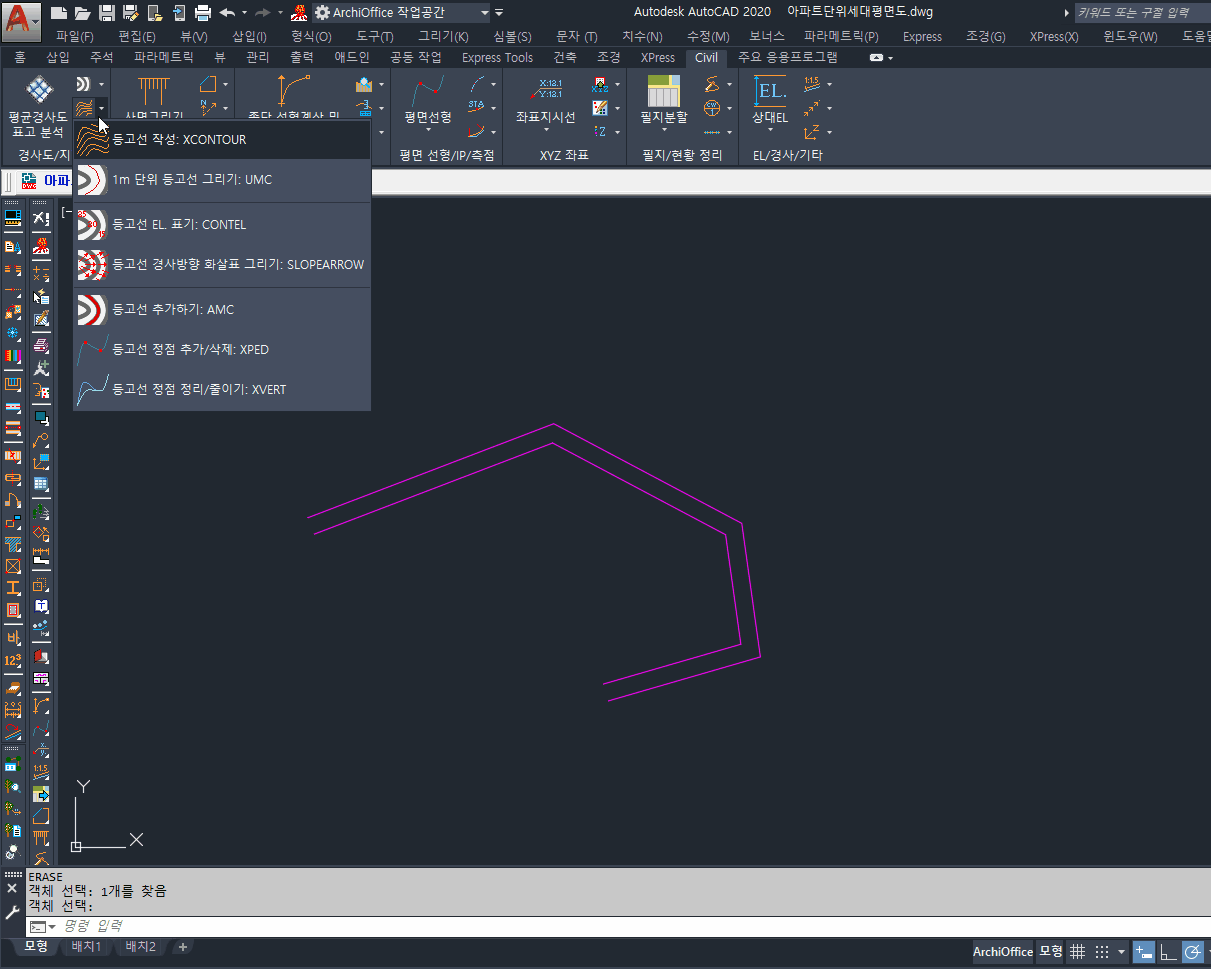Click the 상대EL elevation icon

coord(770,91)
